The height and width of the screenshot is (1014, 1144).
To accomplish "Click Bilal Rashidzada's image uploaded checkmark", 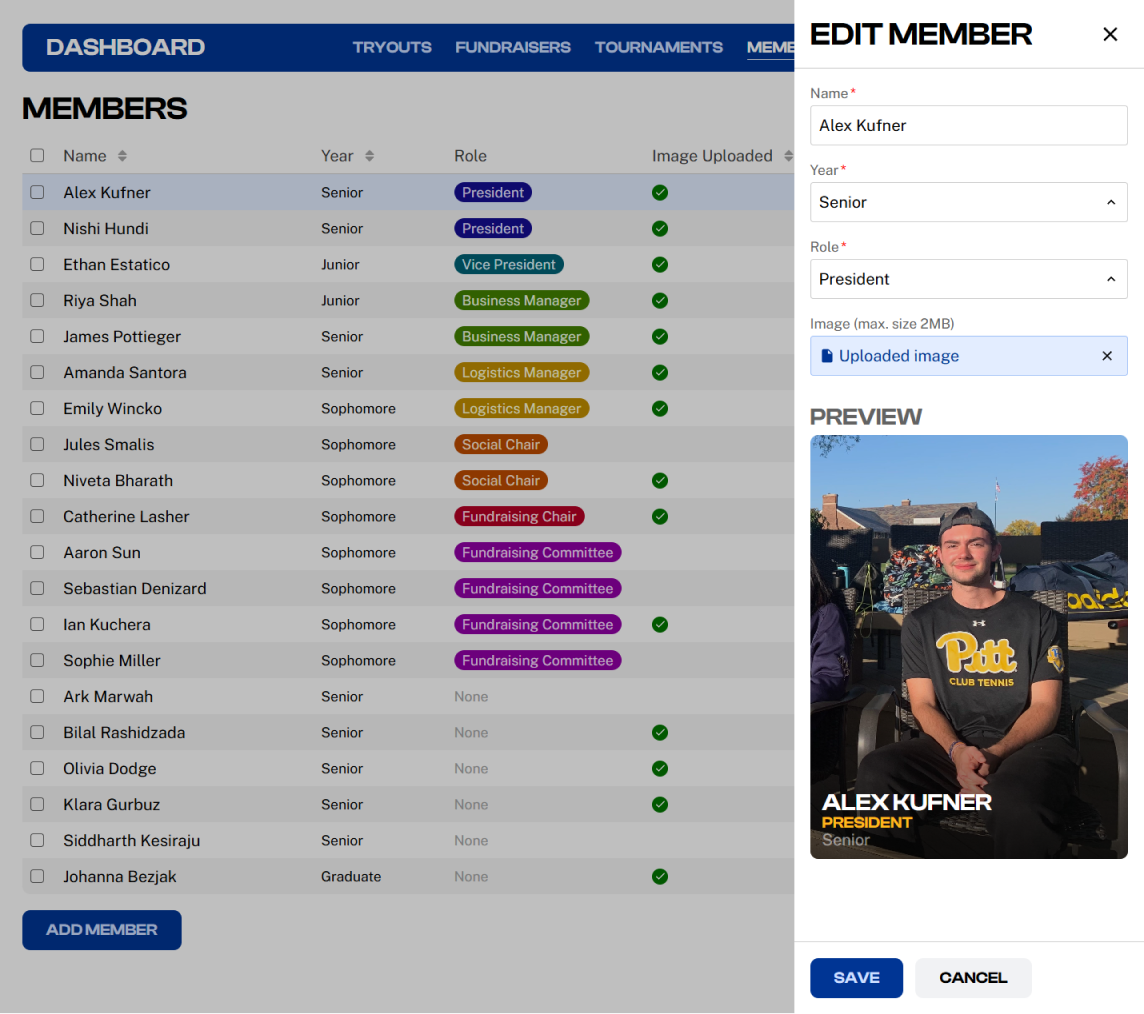I will (660, 732).
